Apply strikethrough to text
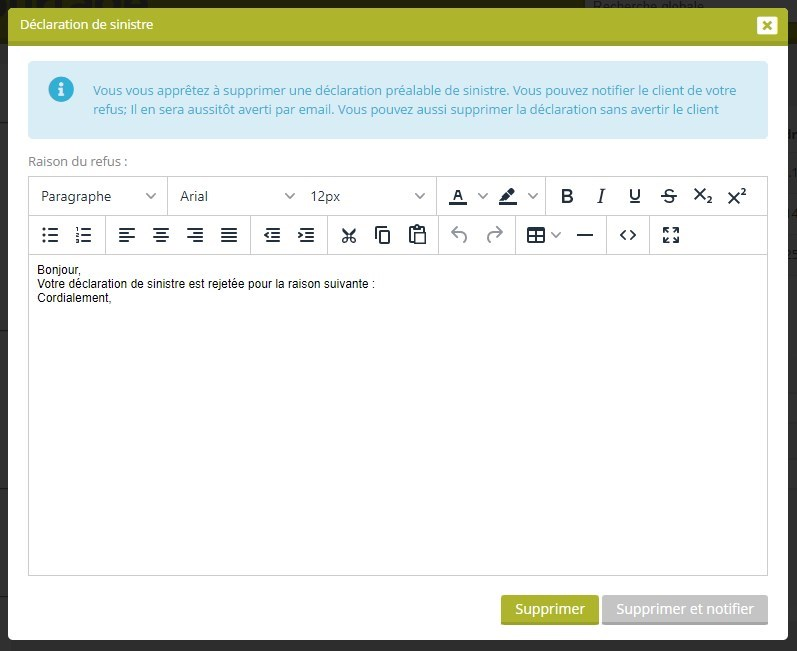This screenshot has height=651, width=797. [x=669, y=196]
